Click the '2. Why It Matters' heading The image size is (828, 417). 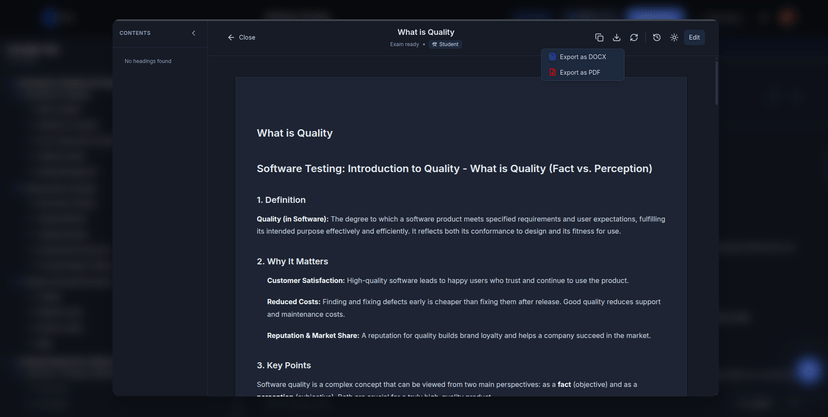293,262
